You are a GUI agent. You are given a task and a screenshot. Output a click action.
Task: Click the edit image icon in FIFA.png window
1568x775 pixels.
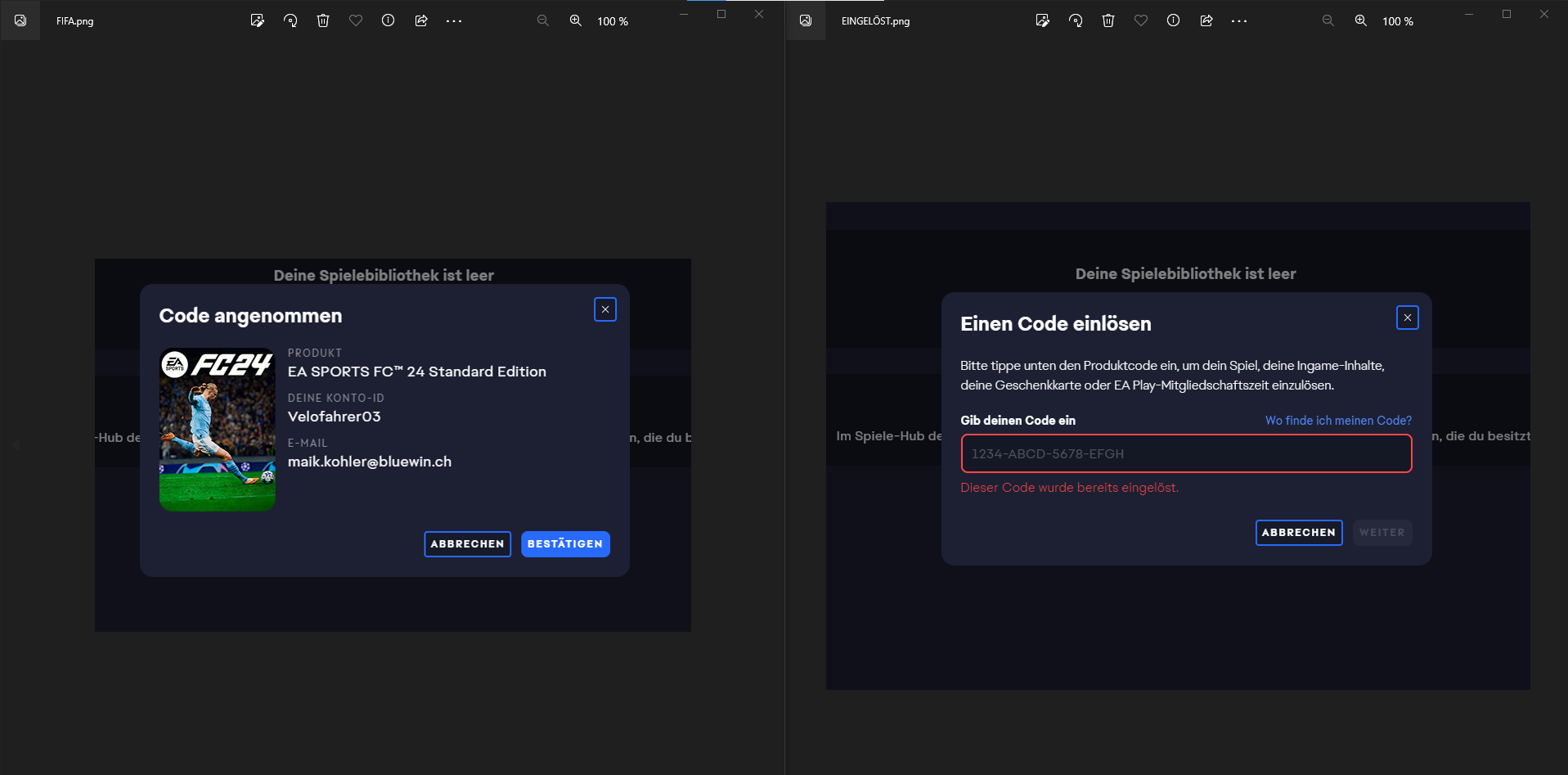click(257, 21)
